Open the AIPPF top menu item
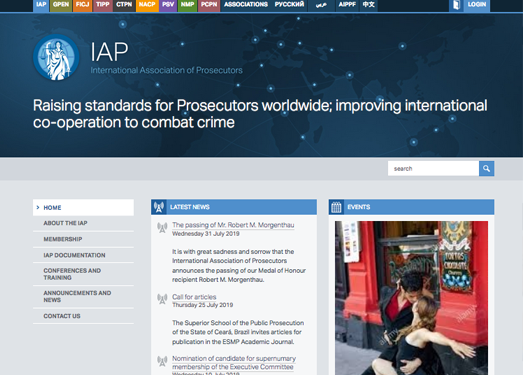 347,5
